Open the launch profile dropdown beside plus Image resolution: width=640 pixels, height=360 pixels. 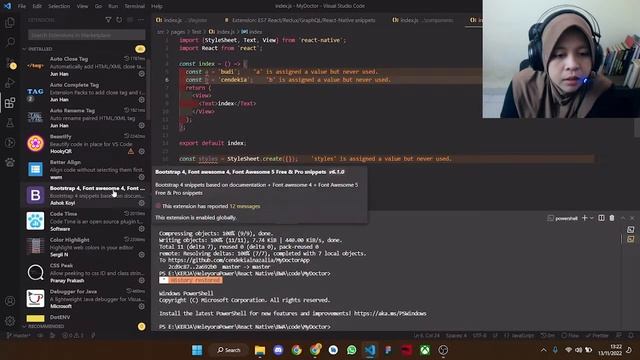(591, 218)
